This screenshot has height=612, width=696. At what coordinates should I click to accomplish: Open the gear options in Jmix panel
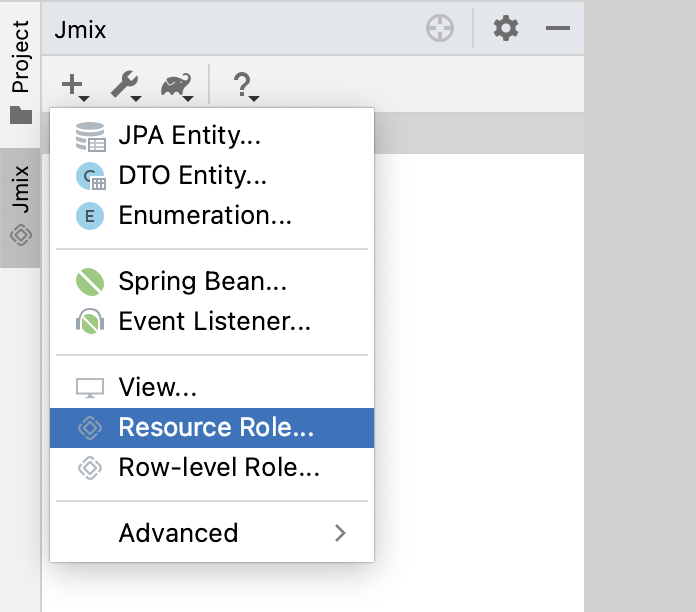506,29
